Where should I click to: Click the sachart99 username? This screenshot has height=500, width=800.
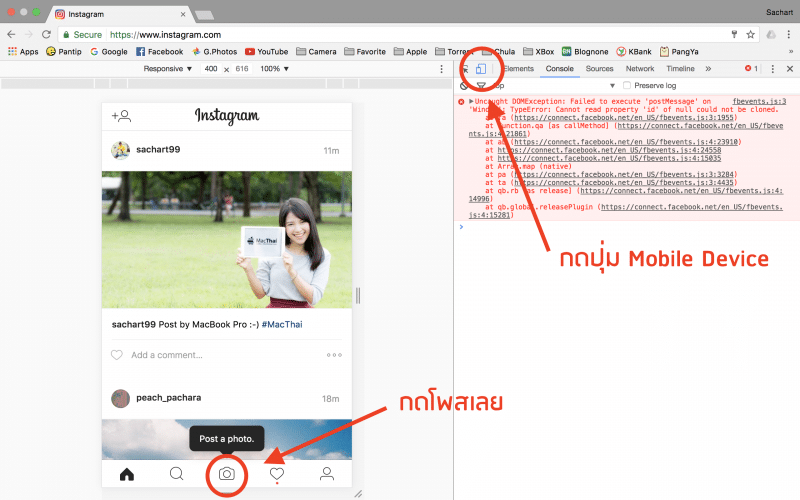(158, 149)
